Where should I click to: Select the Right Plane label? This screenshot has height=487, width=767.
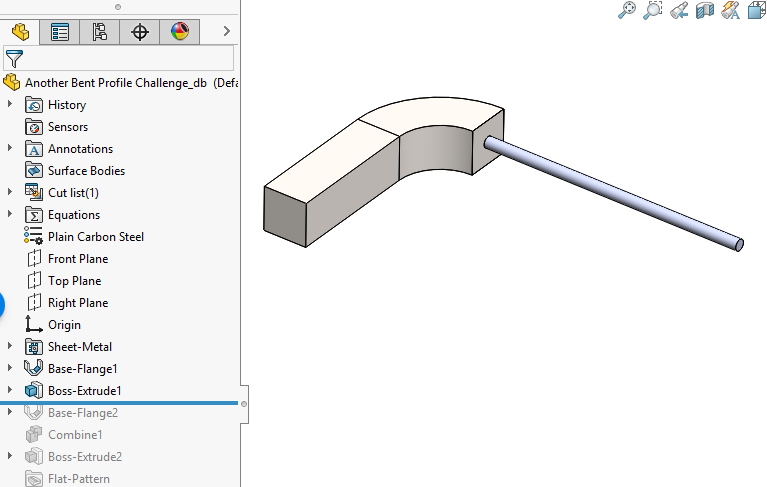[x=78, y=303]
